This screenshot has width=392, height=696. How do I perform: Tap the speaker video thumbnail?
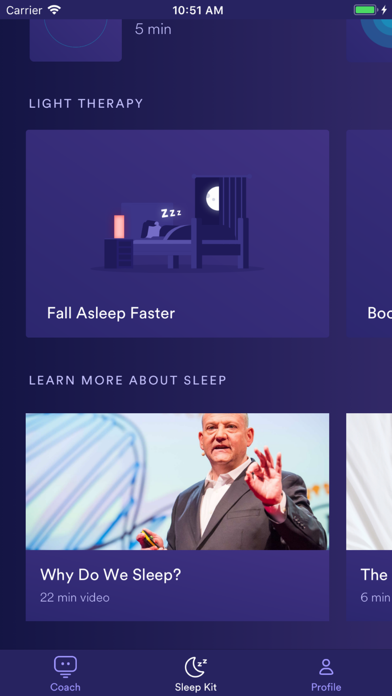(x=178, y=482)
